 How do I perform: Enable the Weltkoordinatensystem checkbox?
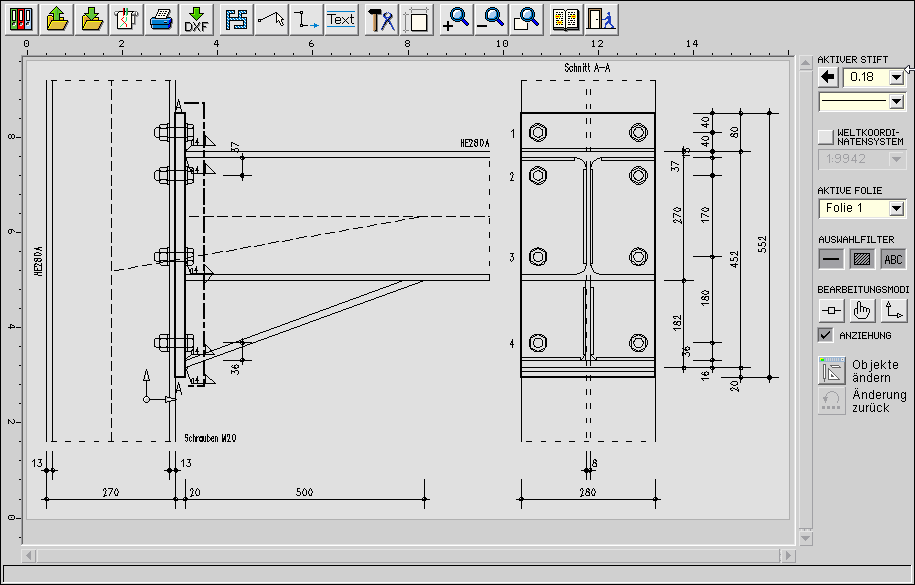pos(825,136)
